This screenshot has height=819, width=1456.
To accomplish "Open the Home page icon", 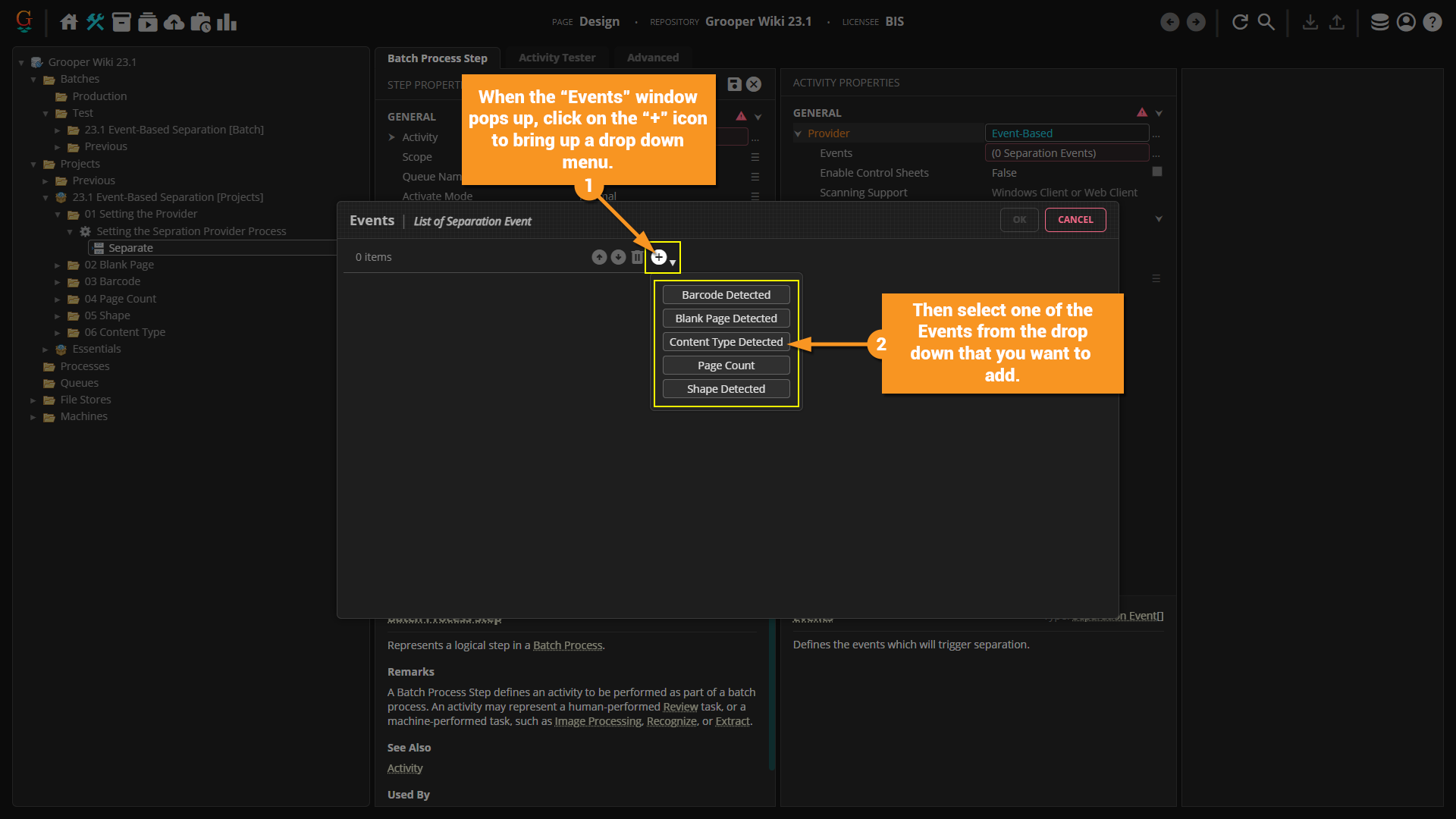I will 69,22.
